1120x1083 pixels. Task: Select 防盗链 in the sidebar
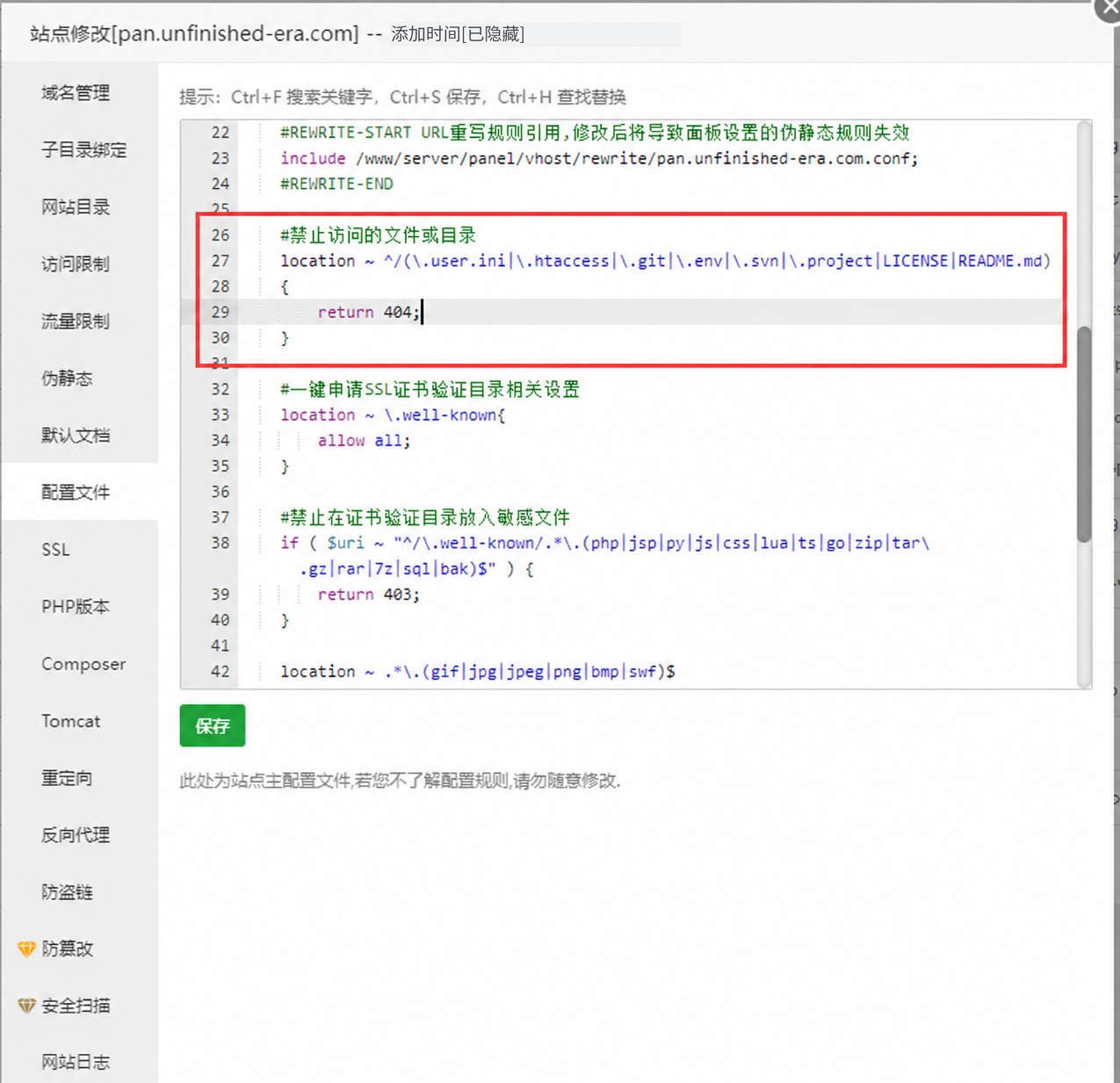[67, 892]
